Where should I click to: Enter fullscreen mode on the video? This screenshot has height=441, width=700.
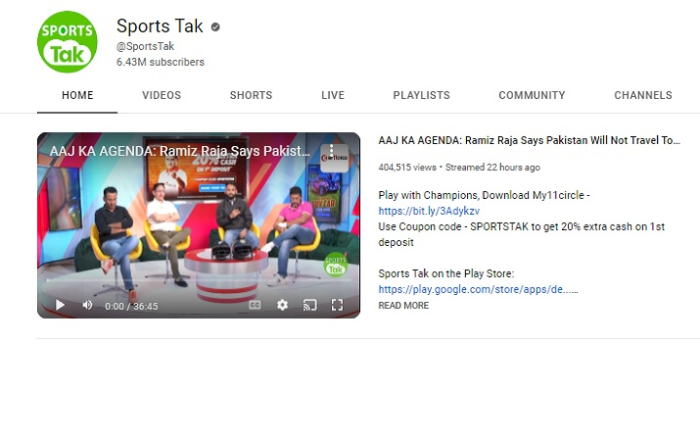point(337,305)
